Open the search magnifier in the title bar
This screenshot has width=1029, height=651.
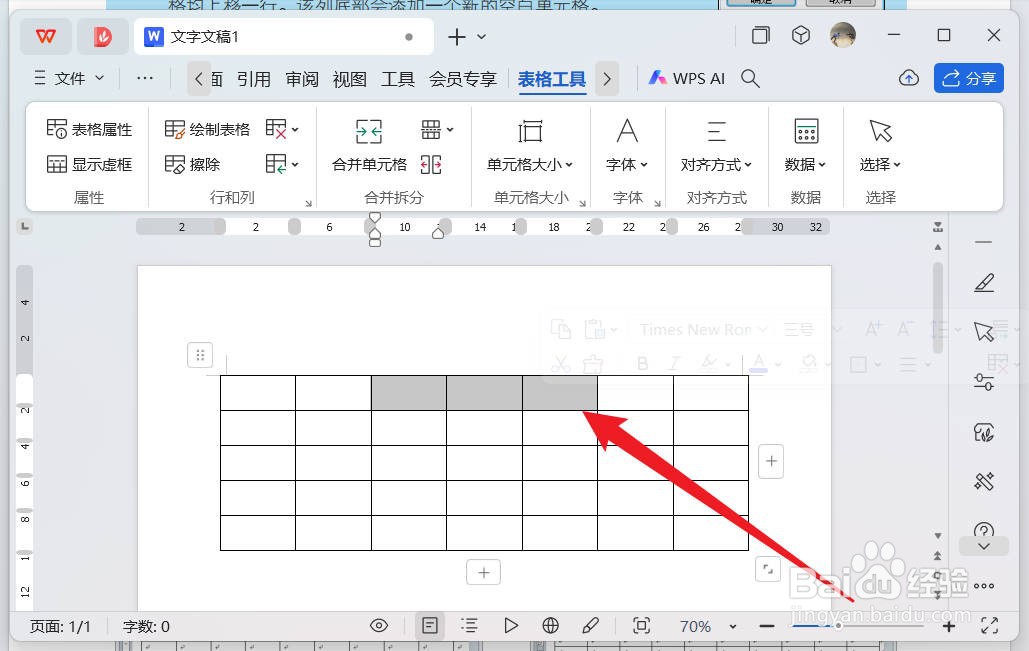[750, 77]
